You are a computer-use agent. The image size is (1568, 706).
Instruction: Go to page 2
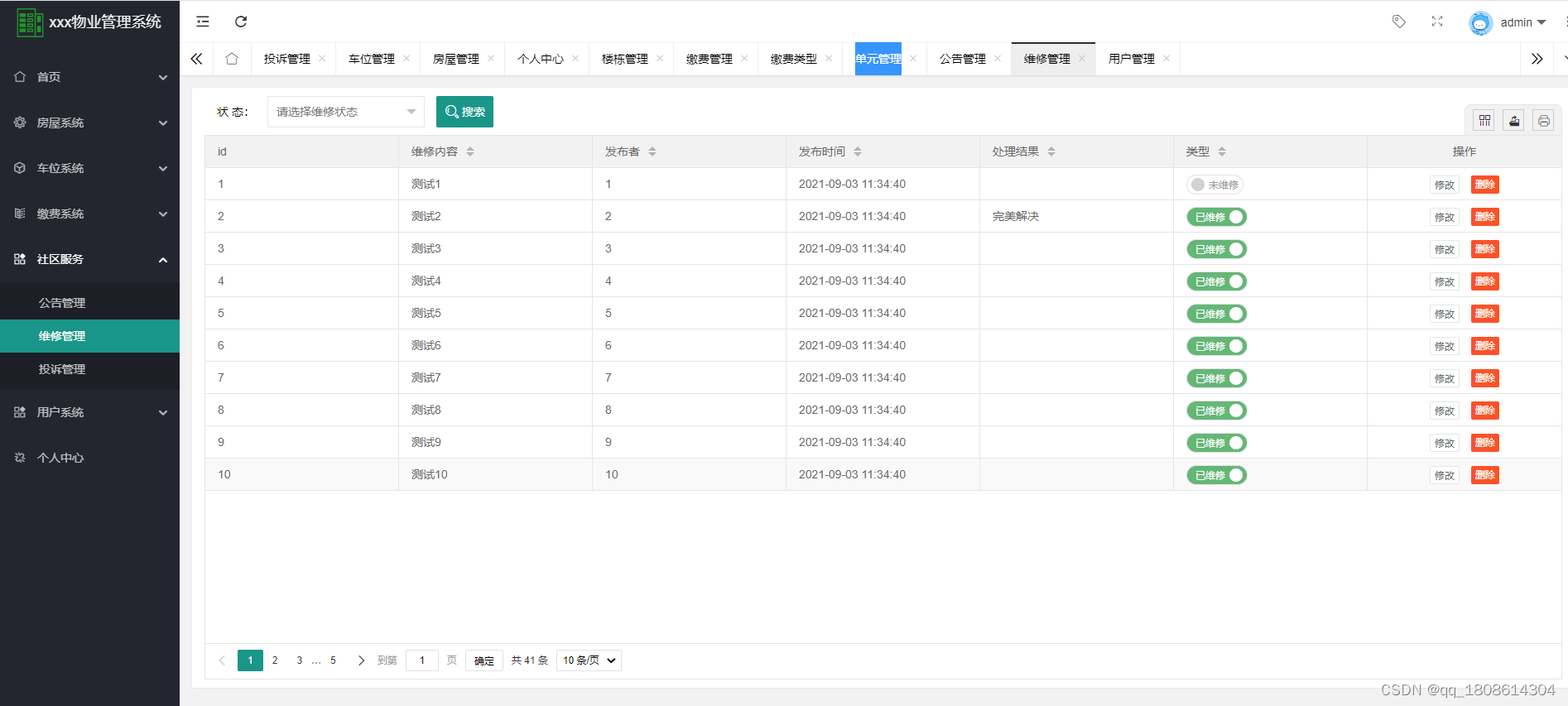[275, 660]
